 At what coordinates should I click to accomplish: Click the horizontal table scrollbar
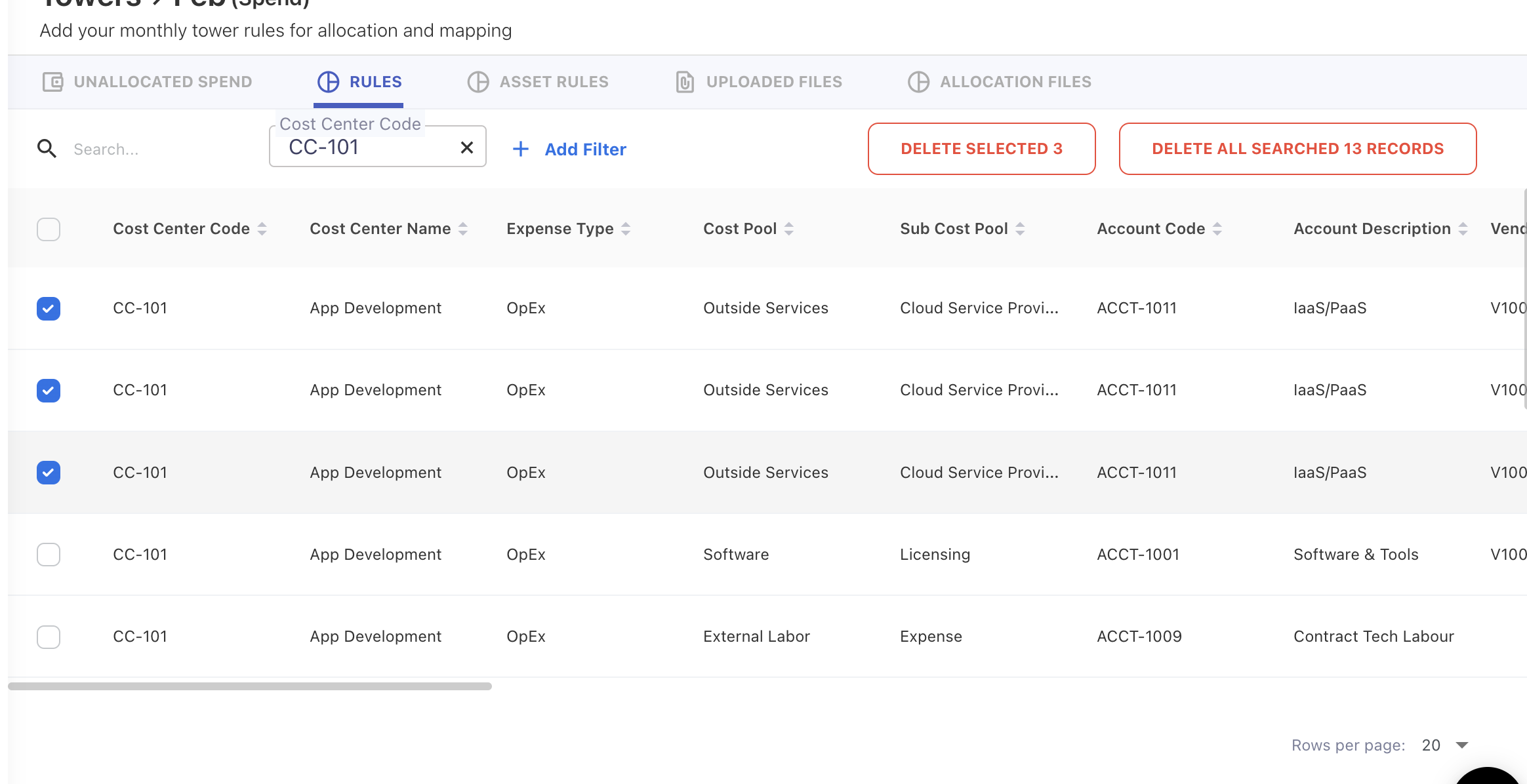249,686
